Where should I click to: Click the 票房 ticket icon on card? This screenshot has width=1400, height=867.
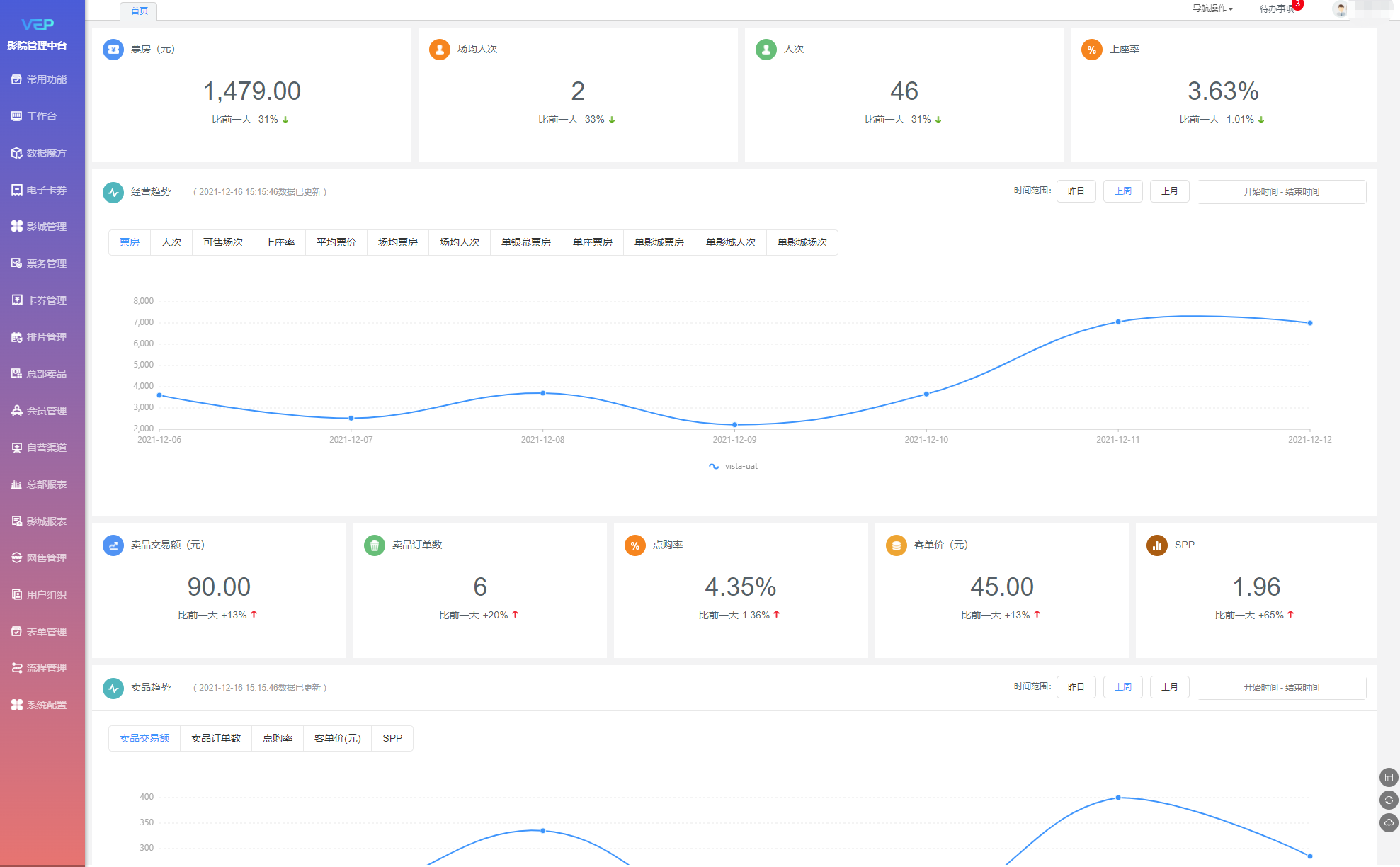(113, 50)
